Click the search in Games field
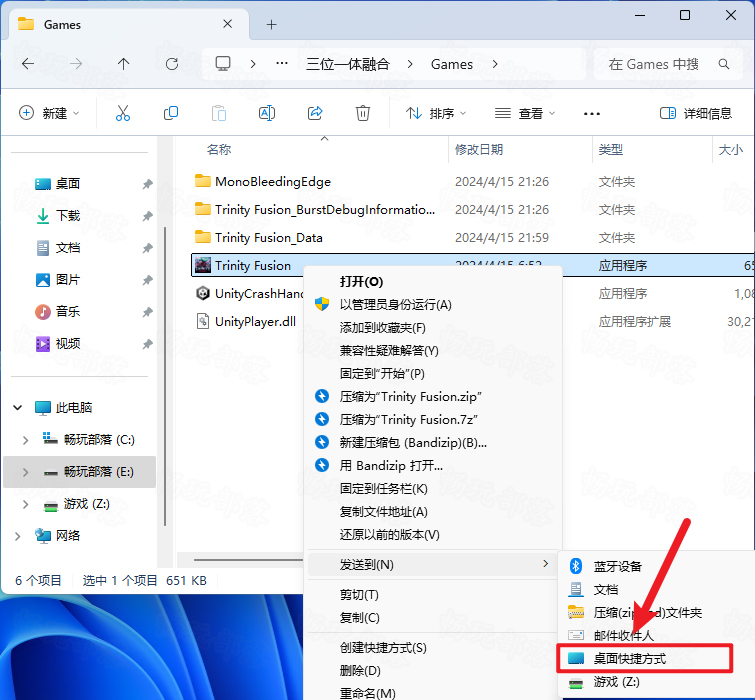 click(667, 64)
